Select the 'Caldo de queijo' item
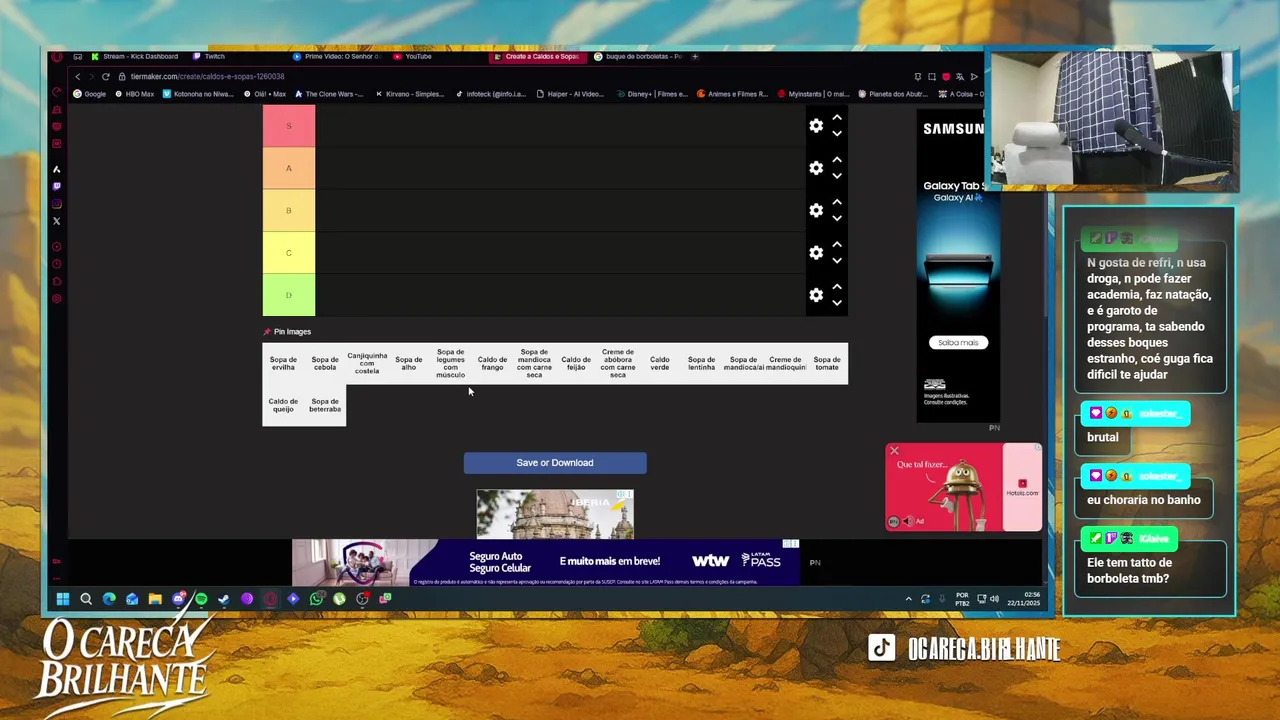Screen dimensions: 1280x720 (x=283, y=405)
